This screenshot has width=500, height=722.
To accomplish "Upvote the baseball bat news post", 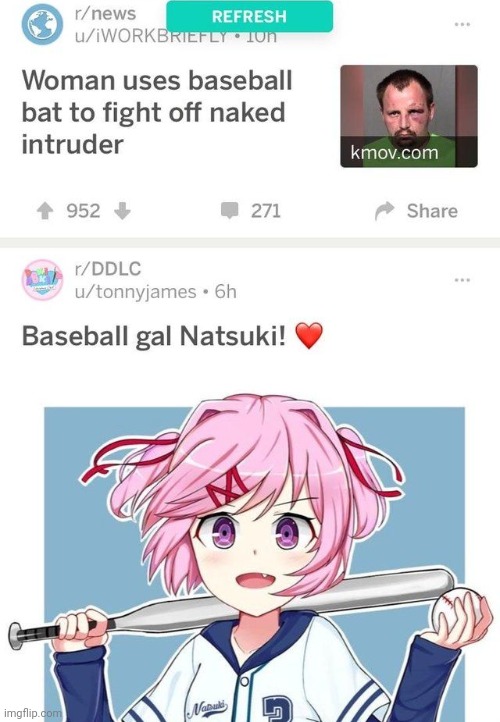I will pos(45,211).
